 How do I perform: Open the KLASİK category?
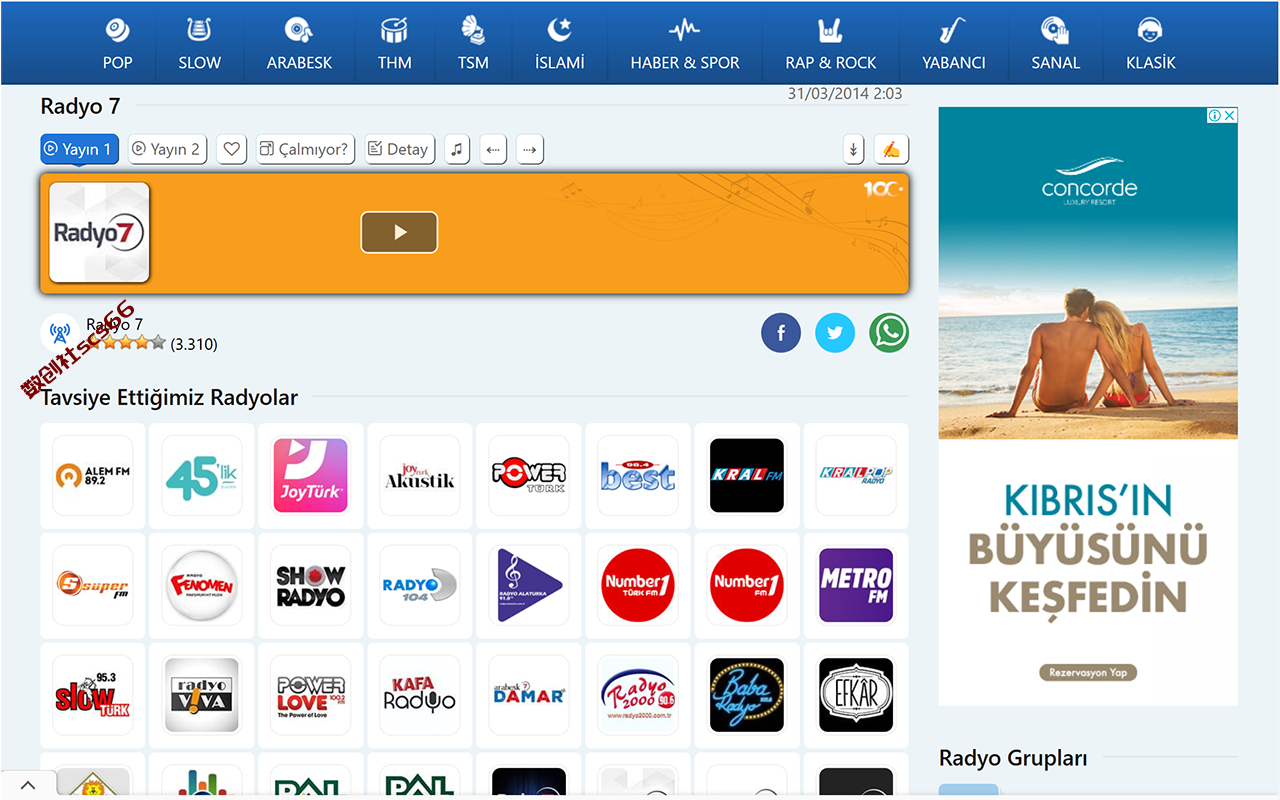1151,43
